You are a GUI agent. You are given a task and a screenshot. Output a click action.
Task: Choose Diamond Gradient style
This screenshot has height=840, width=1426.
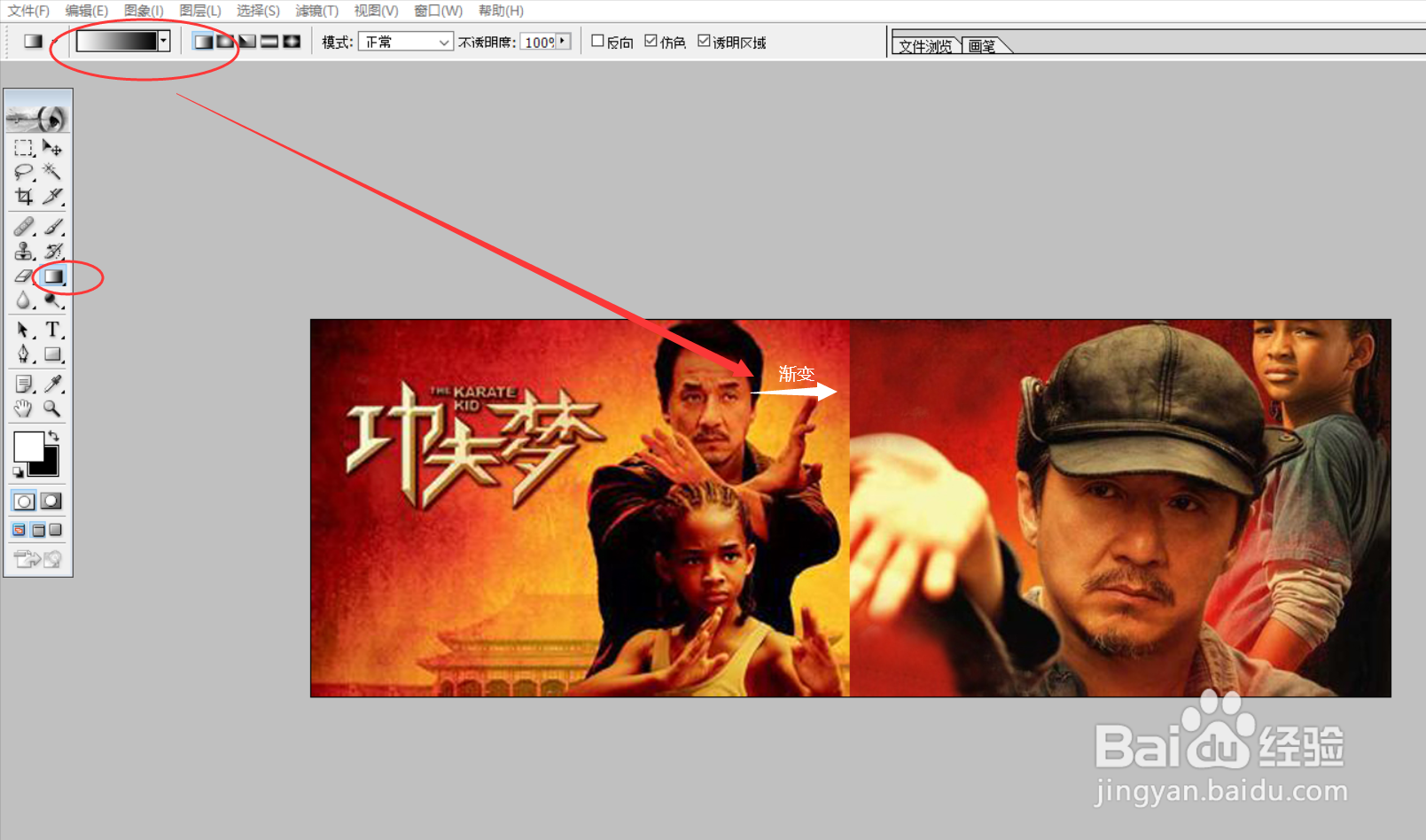tap(292, 42)
